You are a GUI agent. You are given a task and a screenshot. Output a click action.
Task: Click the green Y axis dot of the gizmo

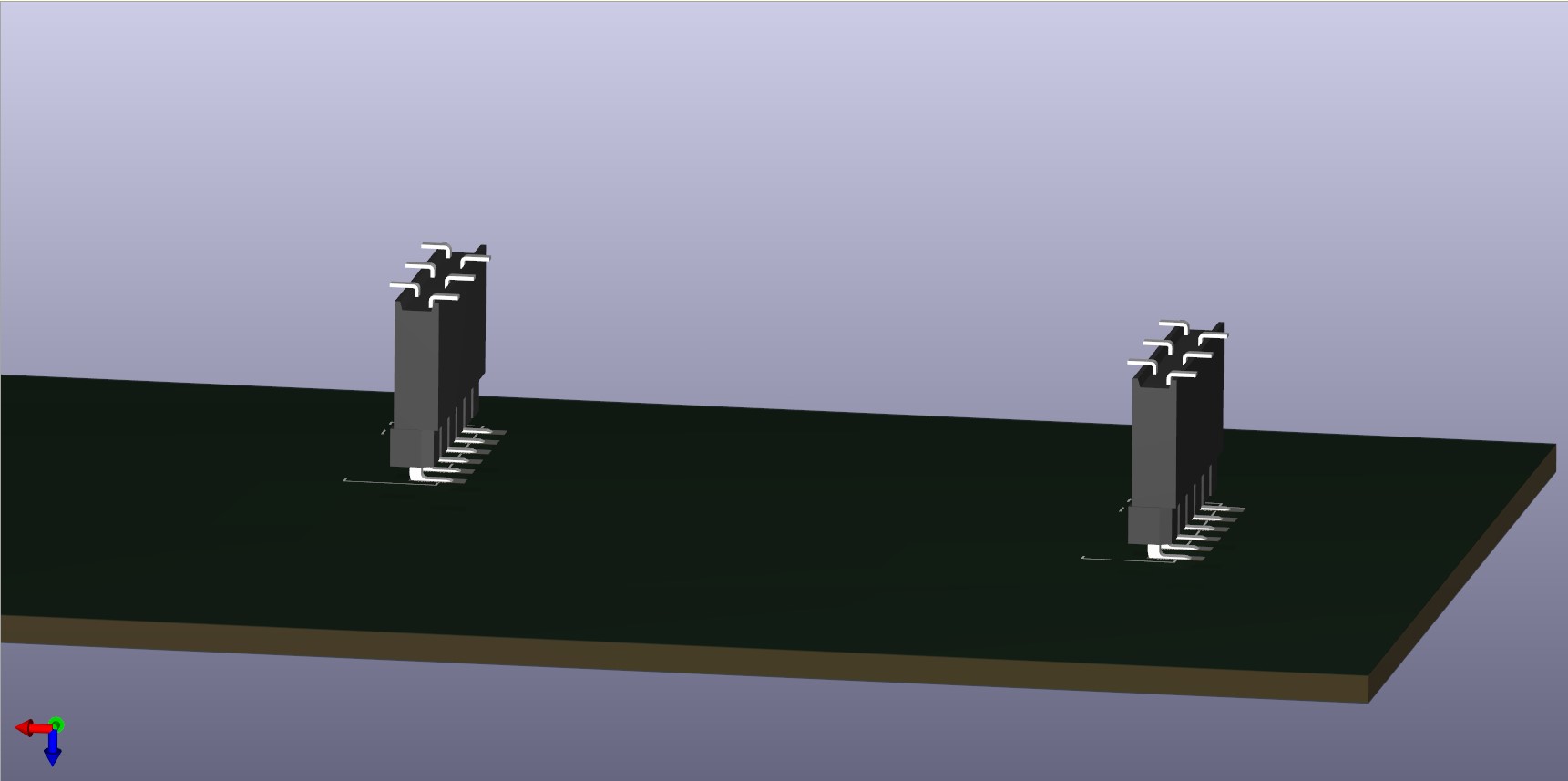(x=56, y=724)
